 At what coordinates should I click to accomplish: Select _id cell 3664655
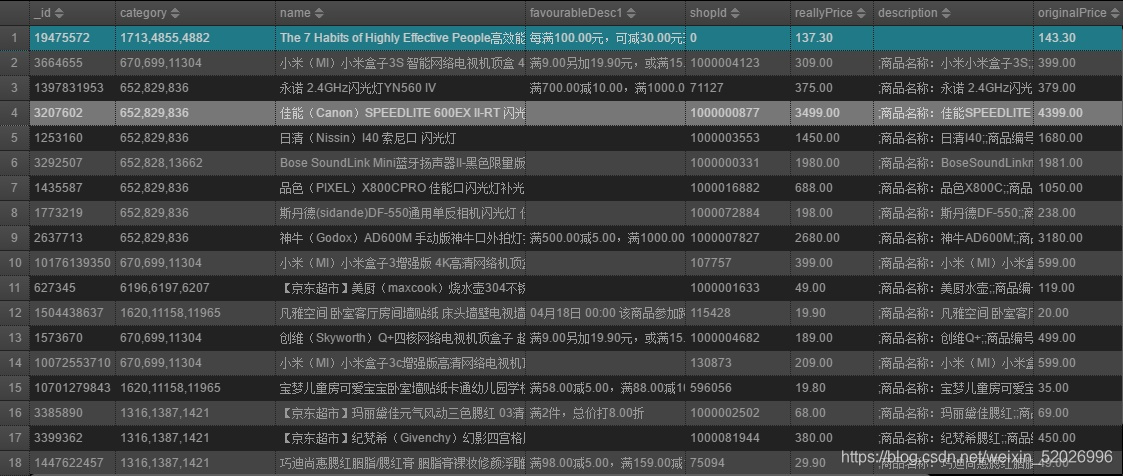click(x=72, y=63)
